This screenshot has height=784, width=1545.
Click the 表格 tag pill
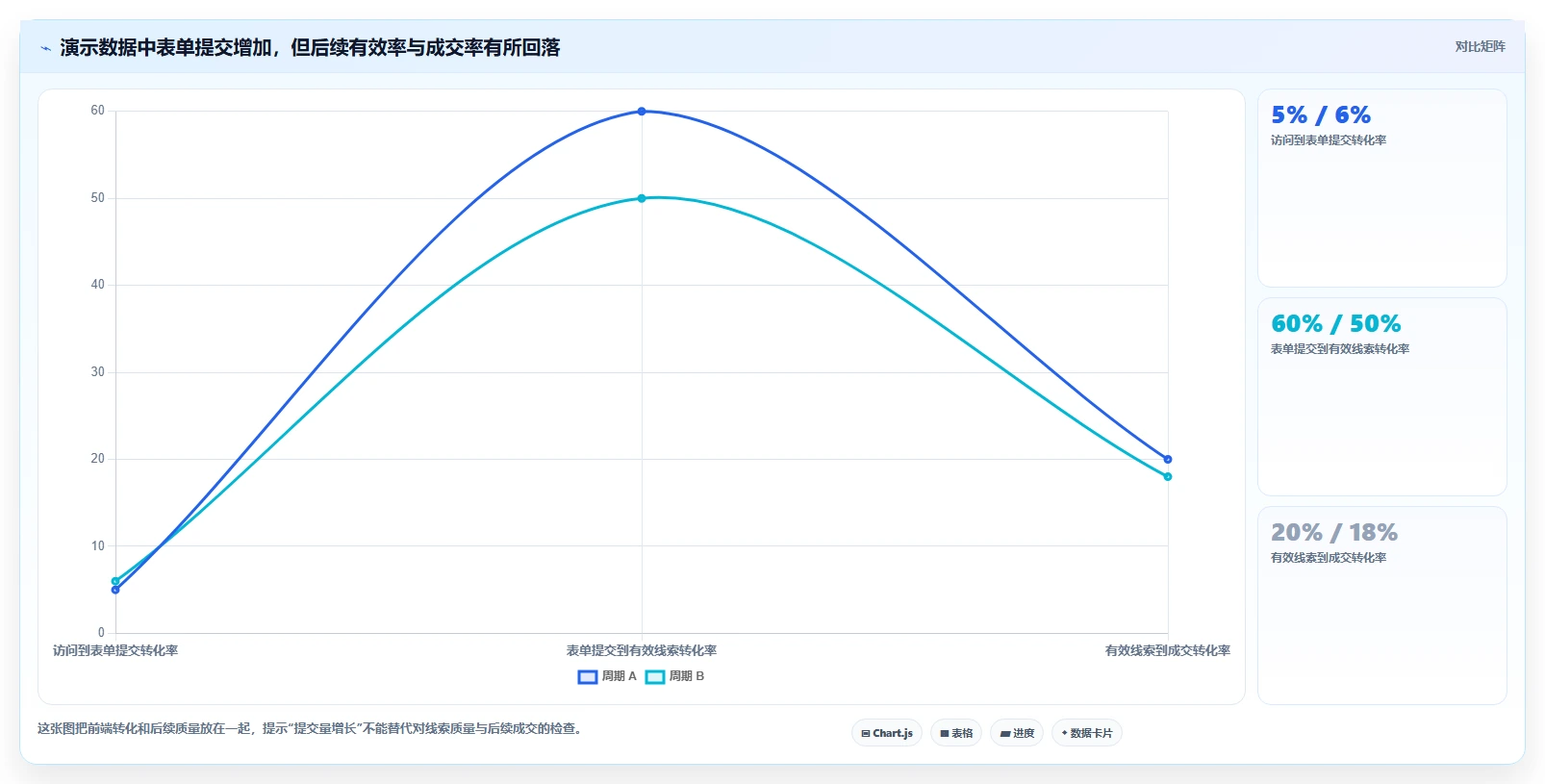pos(956,733)
